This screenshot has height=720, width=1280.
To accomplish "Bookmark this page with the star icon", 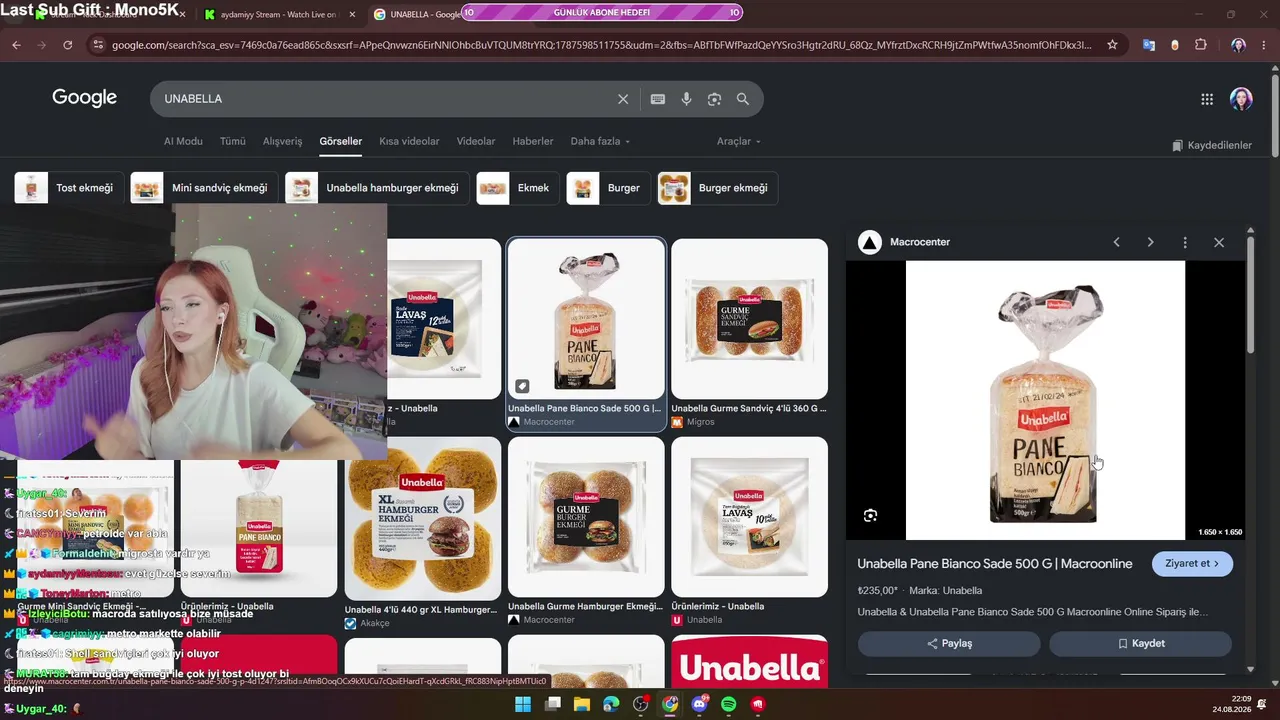I will click(x=1112, y=45).
